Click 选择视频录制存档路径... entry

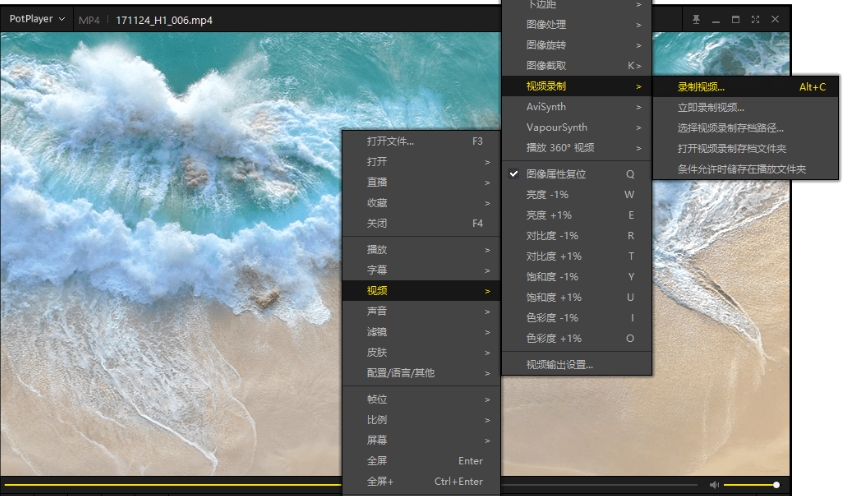coord(730,128)
